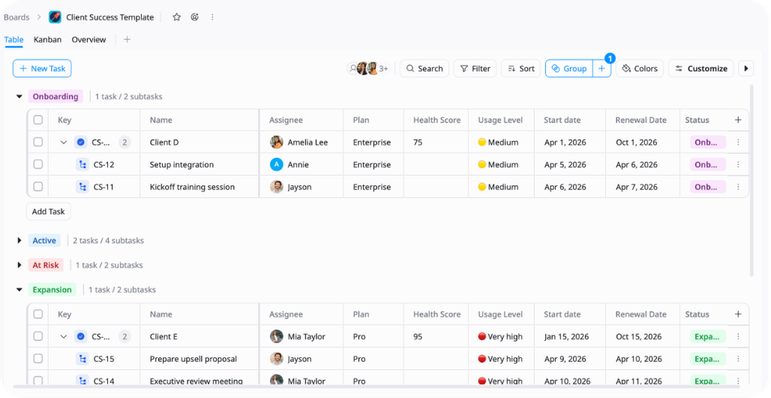Image resolution: width=771 pixels, height=398 pixels.
Task: Click the 'Oct 1, 2026' renewal date
Action: [x=636, y=142]
